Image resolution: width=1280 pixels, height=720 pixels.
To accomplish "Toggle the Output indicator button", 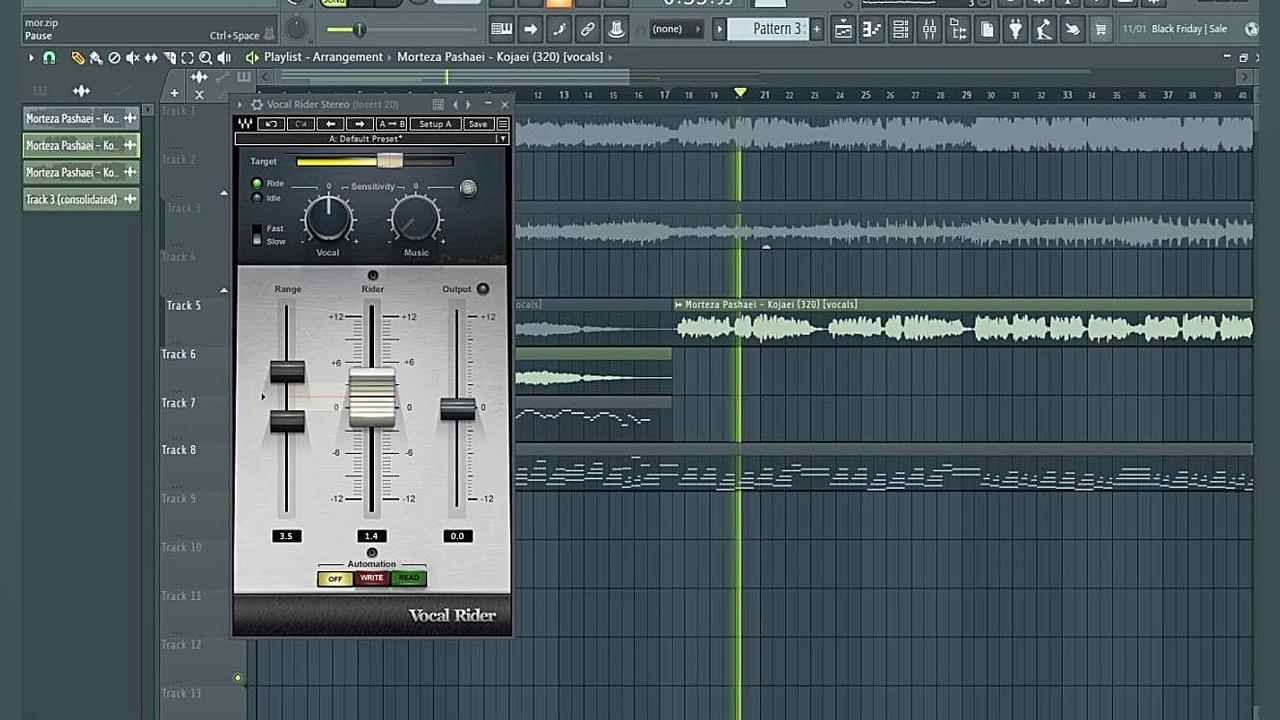I will (x=483, y=289).
